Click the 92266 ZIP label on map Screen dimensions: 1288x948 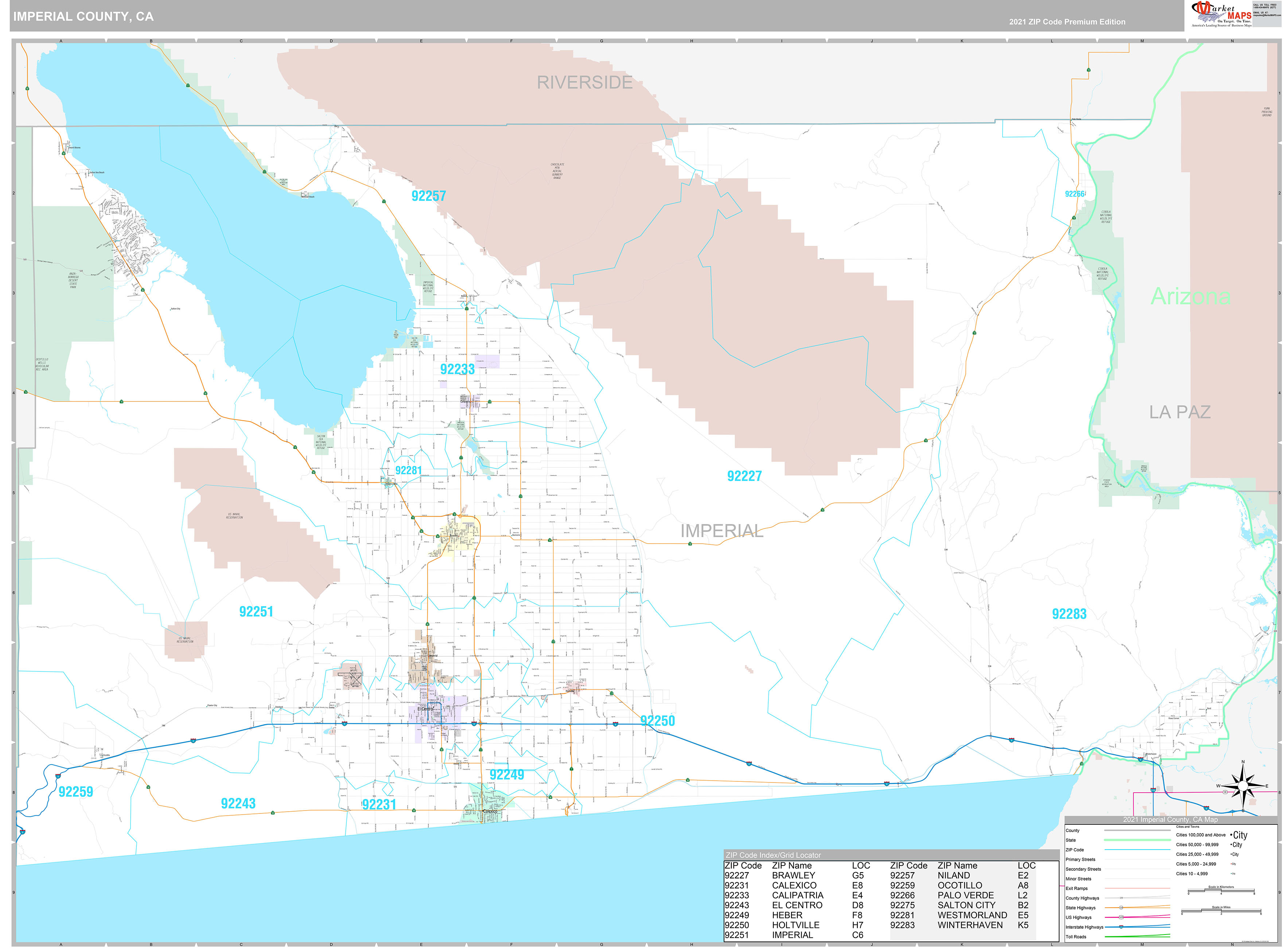(x=1075, y=194)
